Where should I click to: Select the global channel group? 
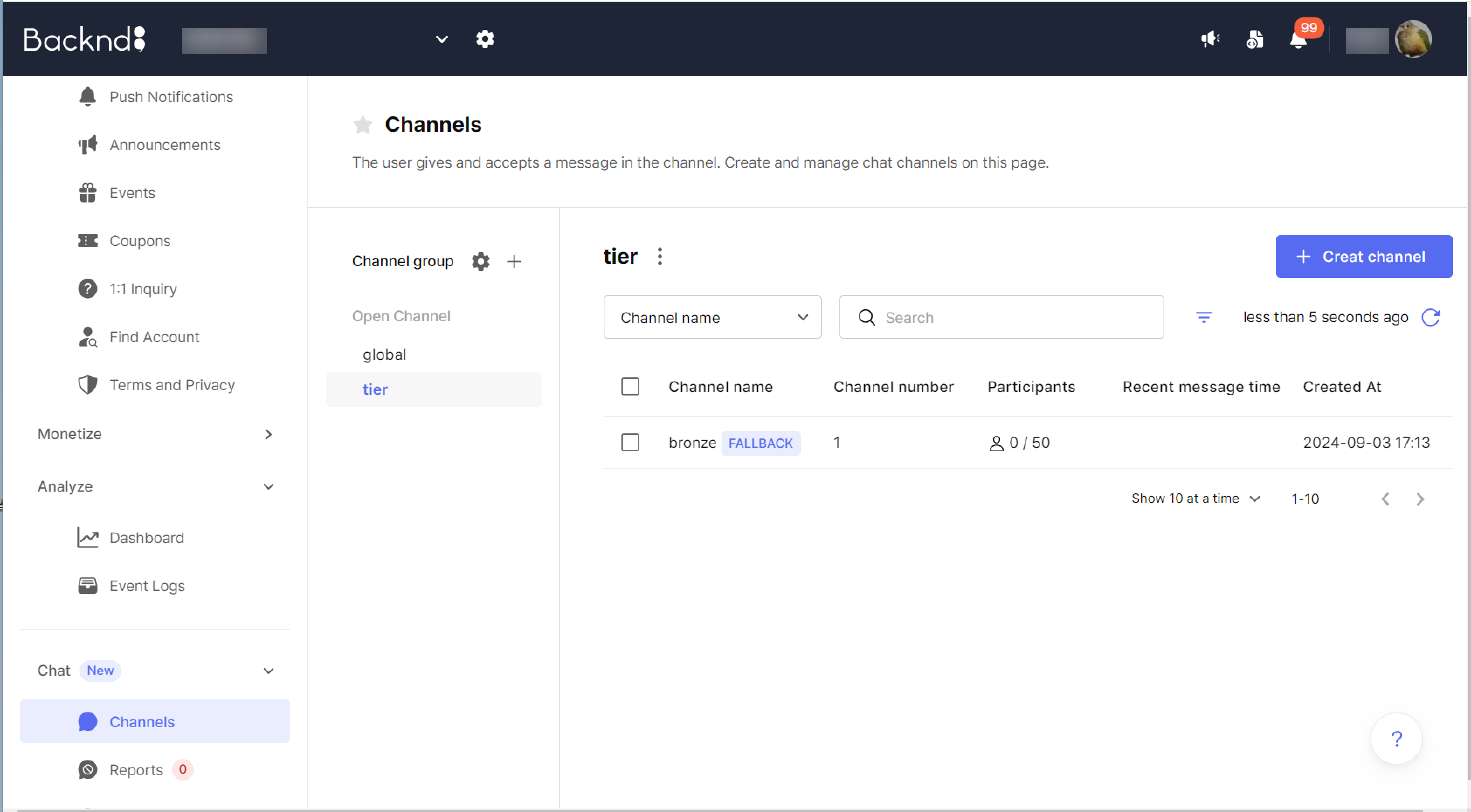pos(384,354)
